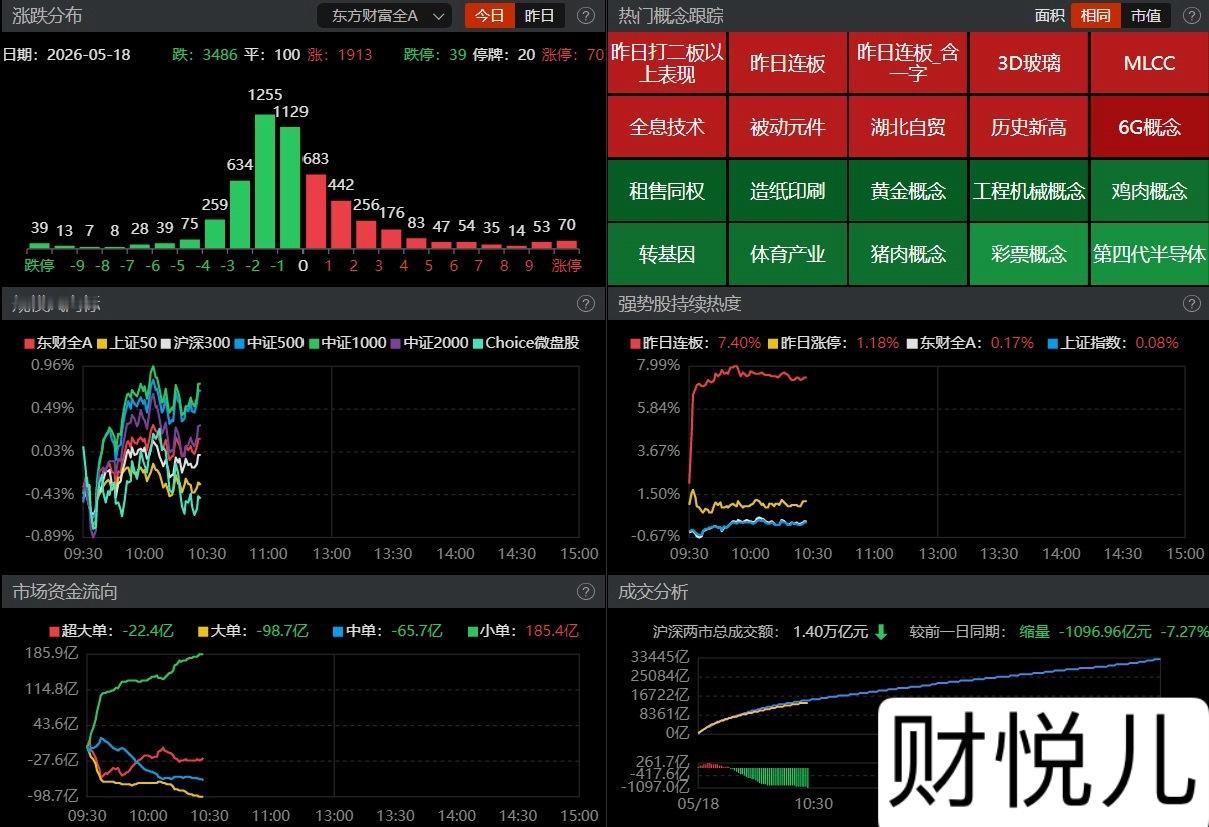Select the 1.40万亿元 turnover value

pos(830,631)
